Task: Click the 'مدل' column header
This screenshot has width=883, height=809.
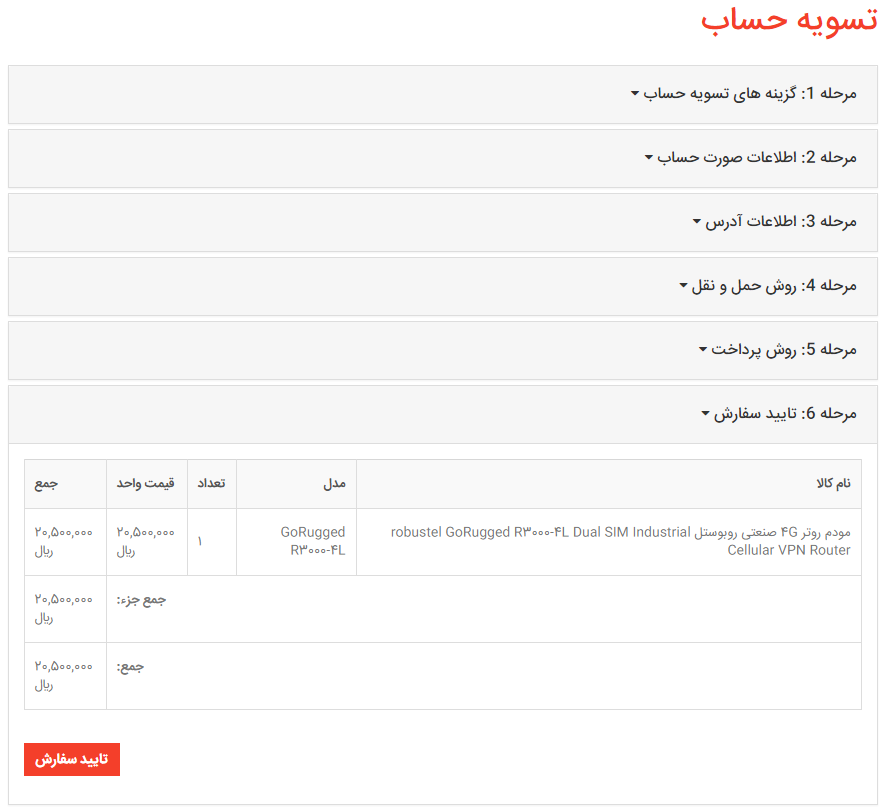Action: tap(334, 484)
